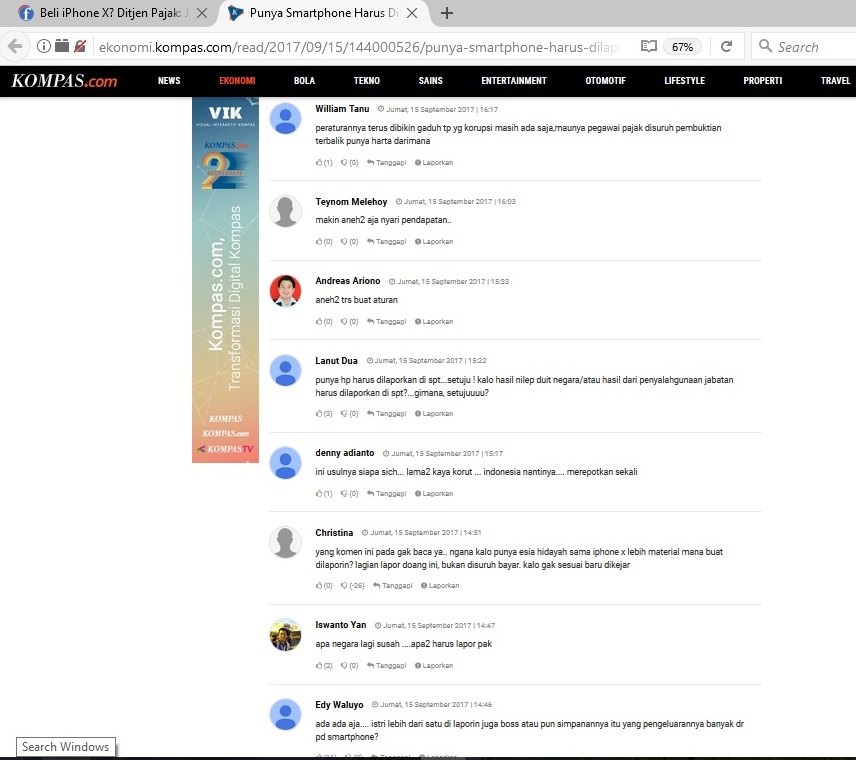This screenshot has width=856, height=760.
Task: Open reader view icon in address bar
Action: click(648, 47)
